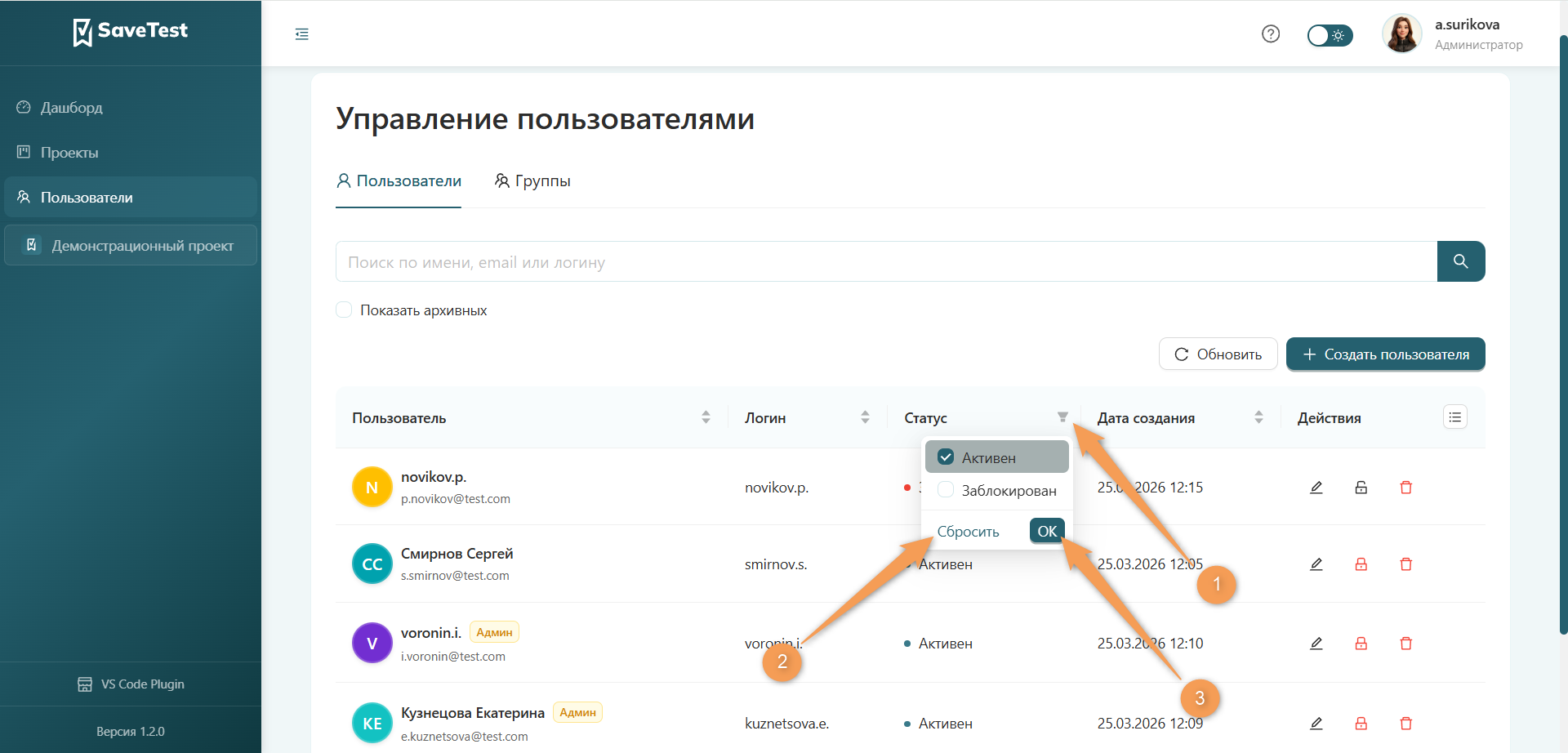The image size is (1568, 753).
Task: Click the search magnifier icon
Action: pyautogui.click(x=1461, y=261)
